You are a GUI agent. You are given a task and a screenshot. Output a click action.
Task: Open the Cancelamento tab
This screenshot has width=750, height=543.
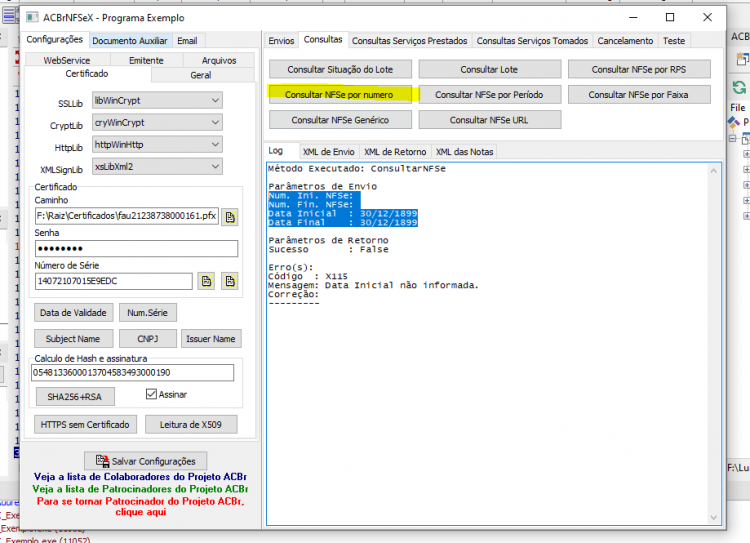pos(625,41)
